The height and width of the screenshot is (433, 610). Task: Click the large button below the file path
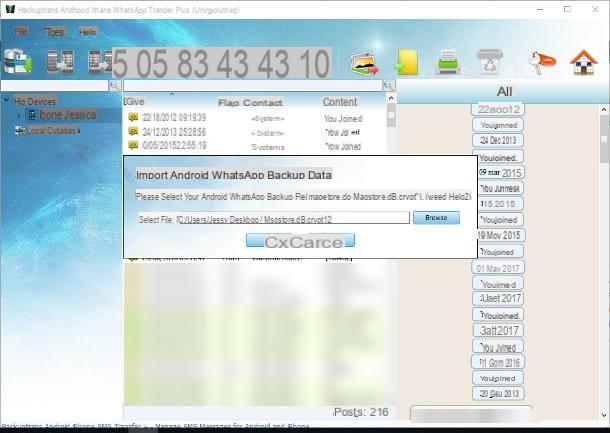pos(300,241)
